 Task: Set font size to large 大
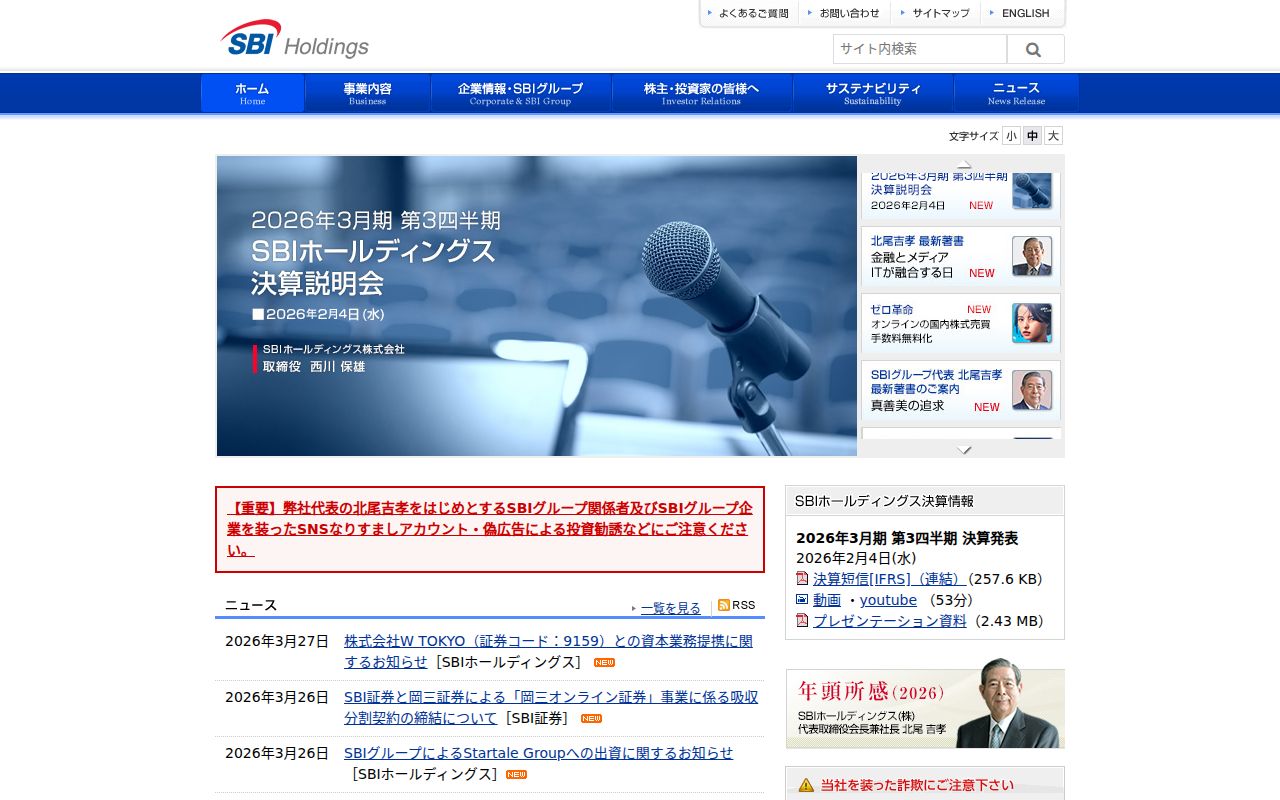tap(1053, 136)
